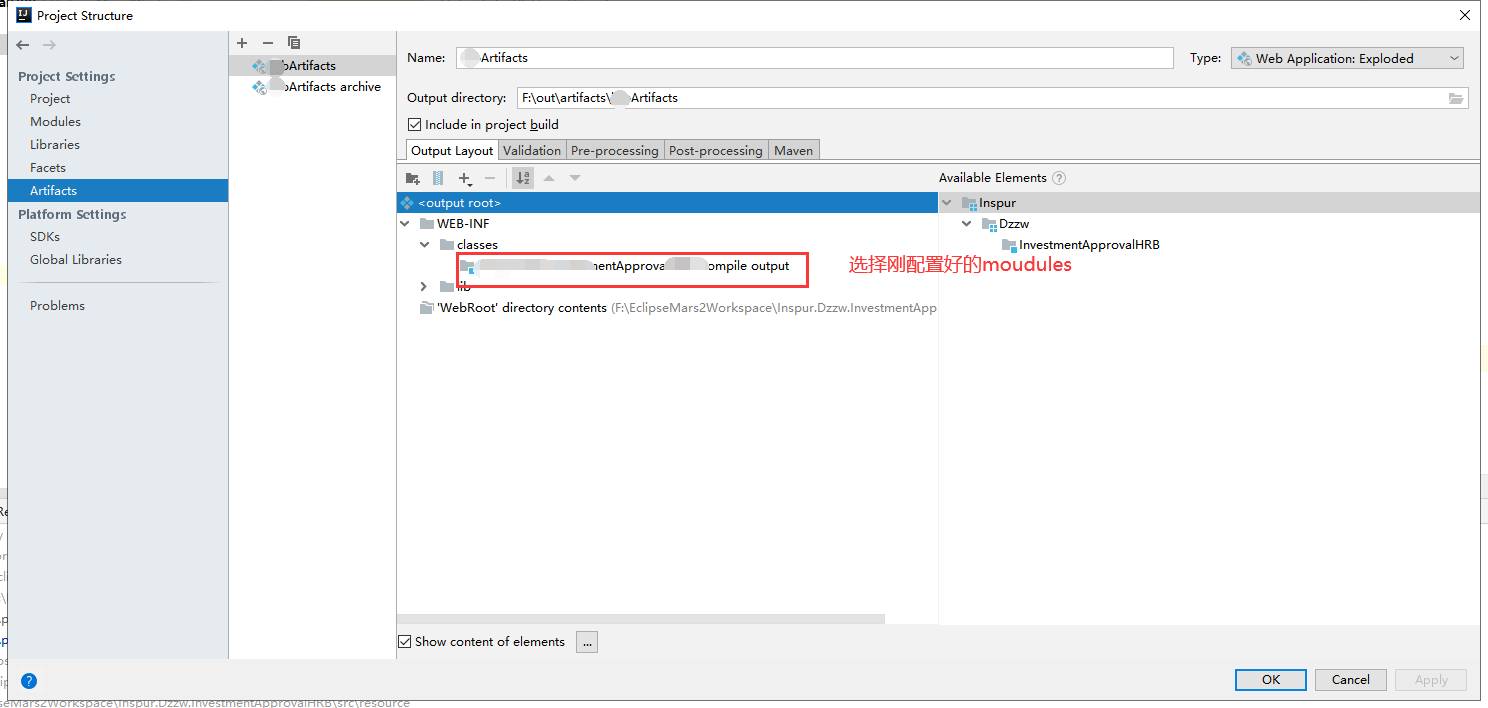Collapse the Dzzw node in Available Elements
Image resolution: width=1488 pixels, height=708 pixels.
[x=966, y=223]
